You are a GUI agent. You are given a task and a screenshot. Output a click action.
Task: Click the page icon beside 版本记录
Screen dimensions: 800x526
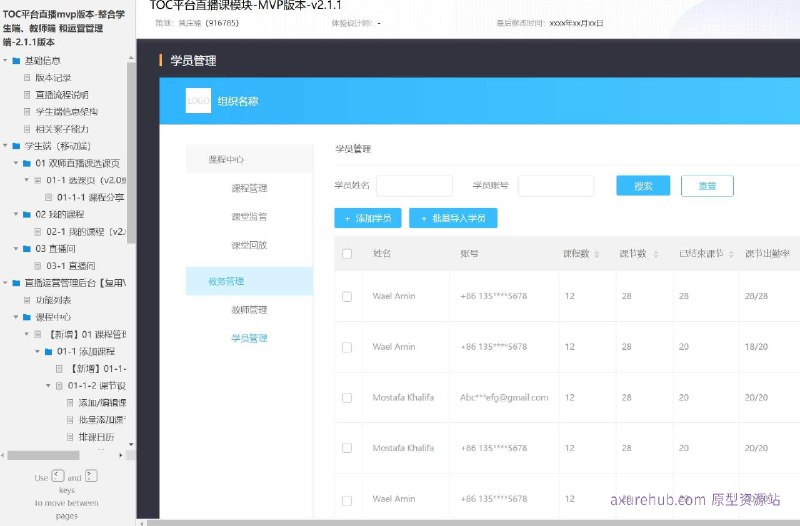click(x=27, y=78)
